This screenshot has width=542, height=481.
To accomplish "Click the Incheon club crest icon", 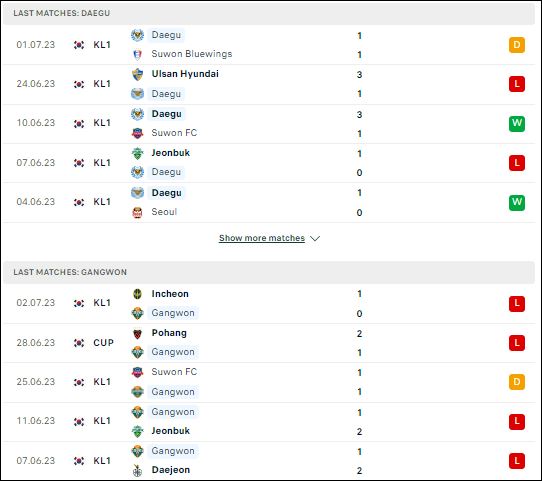I will pos(137,294).
